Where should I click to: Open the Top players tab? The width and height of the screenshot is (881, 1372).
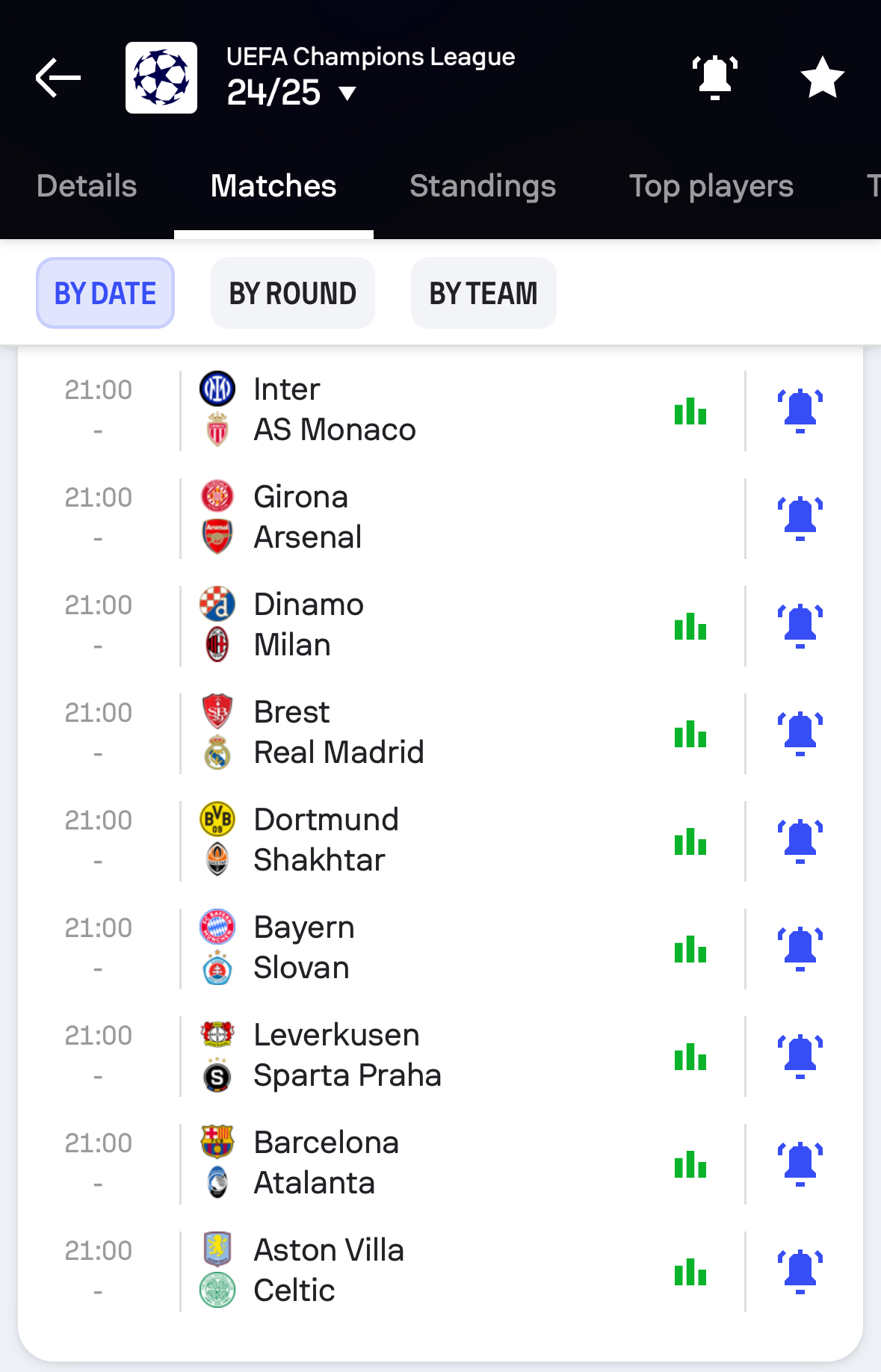(711, 186)
